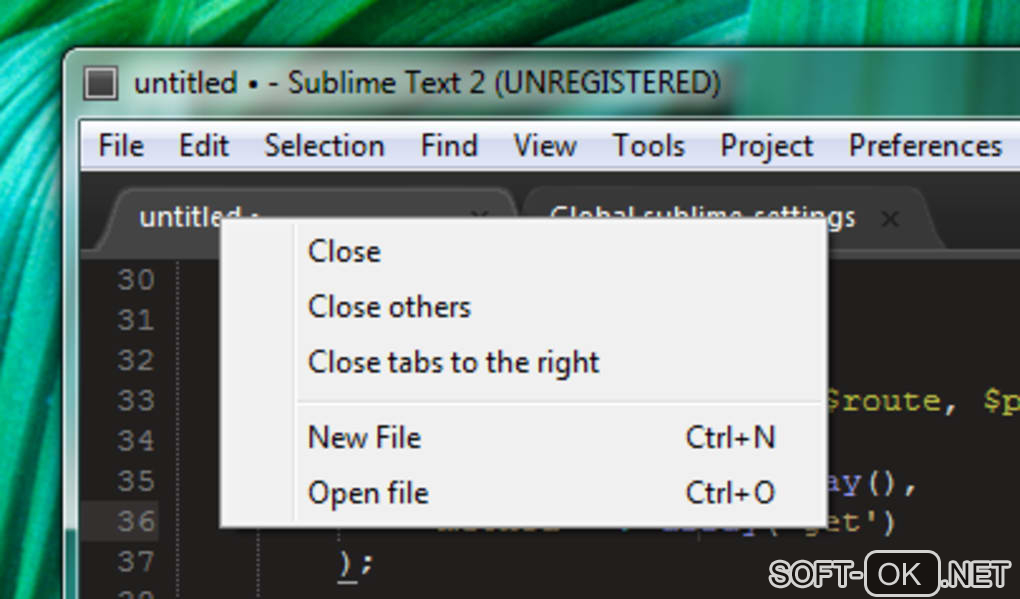Image resolution: width=1020 pixels, height=599 pixels.
Task: Open the View menu
Action: coord(545,146)
